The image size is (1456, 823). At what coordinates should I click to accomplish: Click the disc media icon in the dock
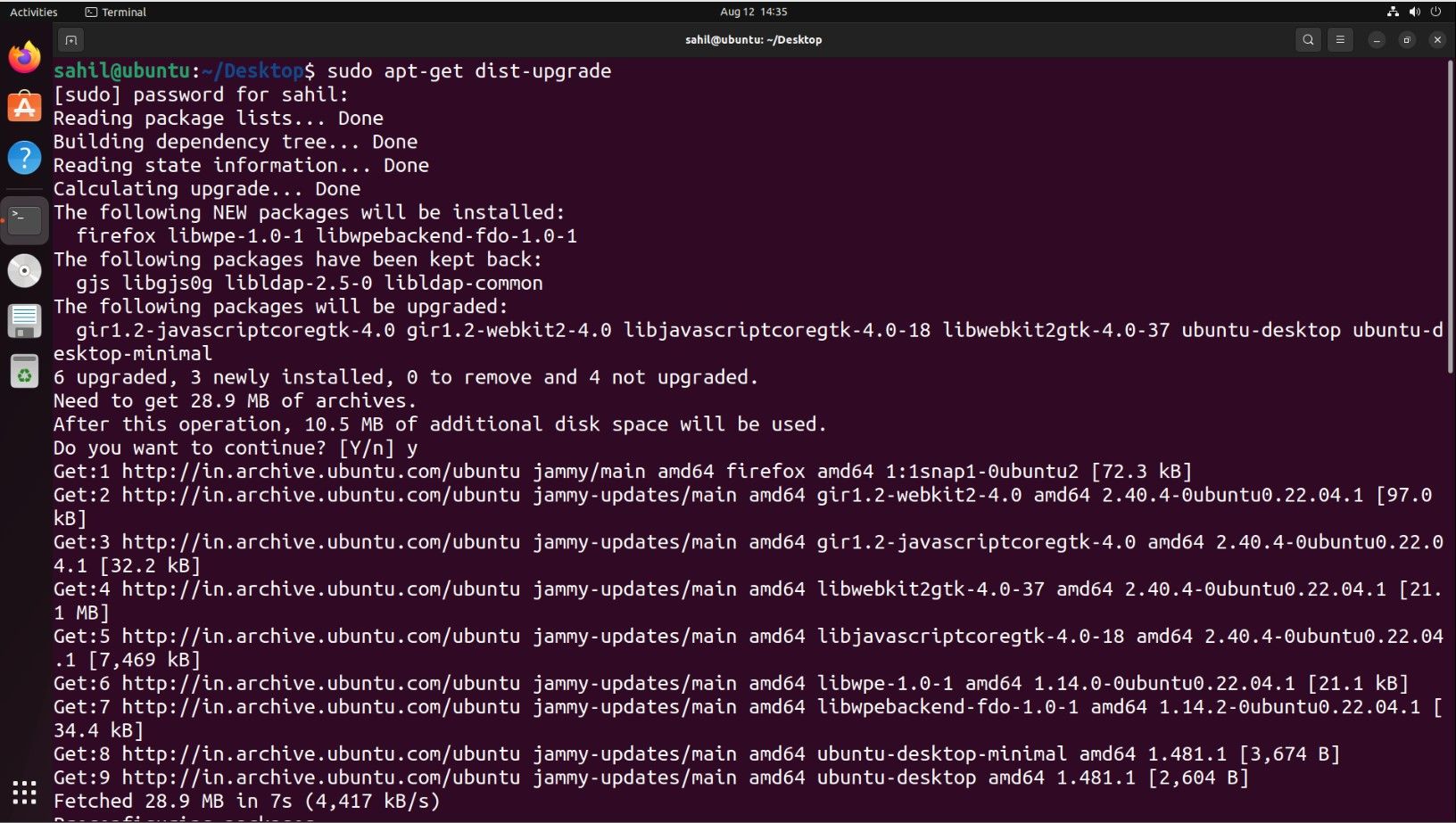click(x=24, y=269)
